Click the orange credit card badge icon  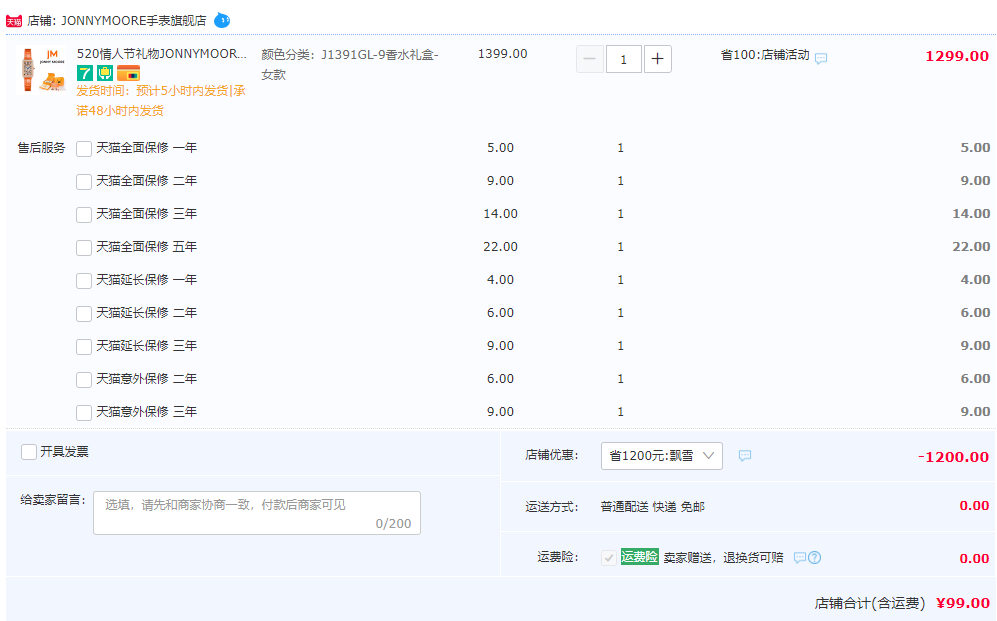tap(128, 73)
